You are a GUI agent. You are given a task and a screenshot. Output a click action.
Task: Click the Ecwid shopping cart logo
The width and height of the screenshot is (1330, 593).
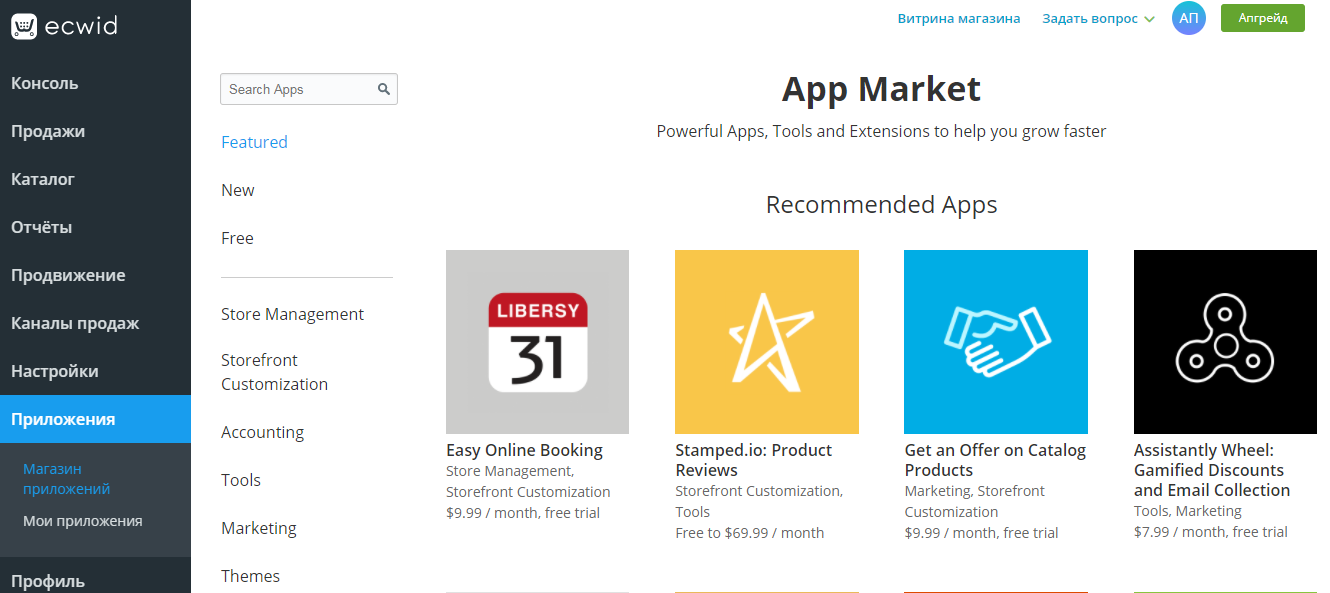point(24,26)
